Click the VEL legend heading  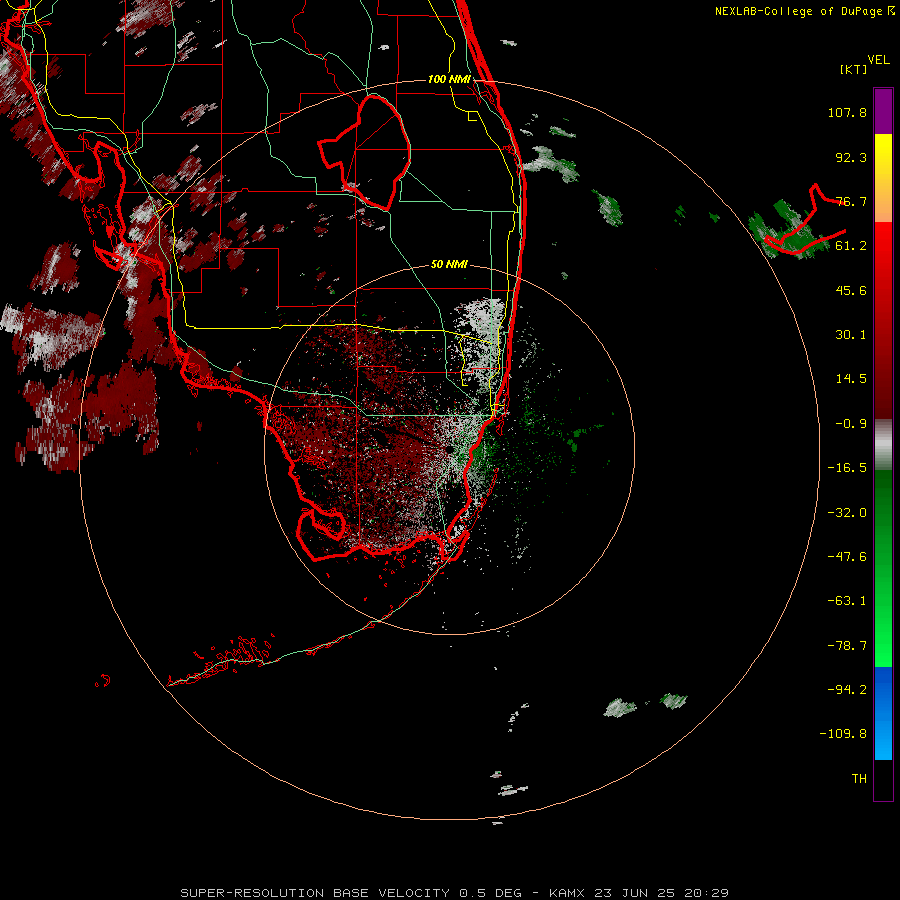pyautogui.click(x=879, y=60)
